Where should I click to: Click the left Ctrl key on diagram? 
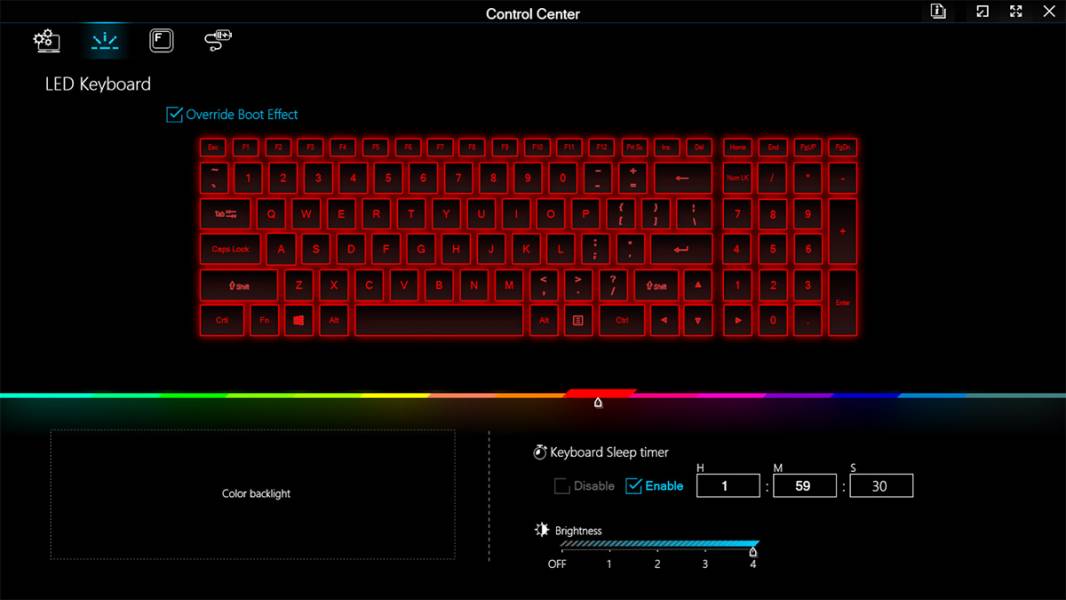(222, 320)
